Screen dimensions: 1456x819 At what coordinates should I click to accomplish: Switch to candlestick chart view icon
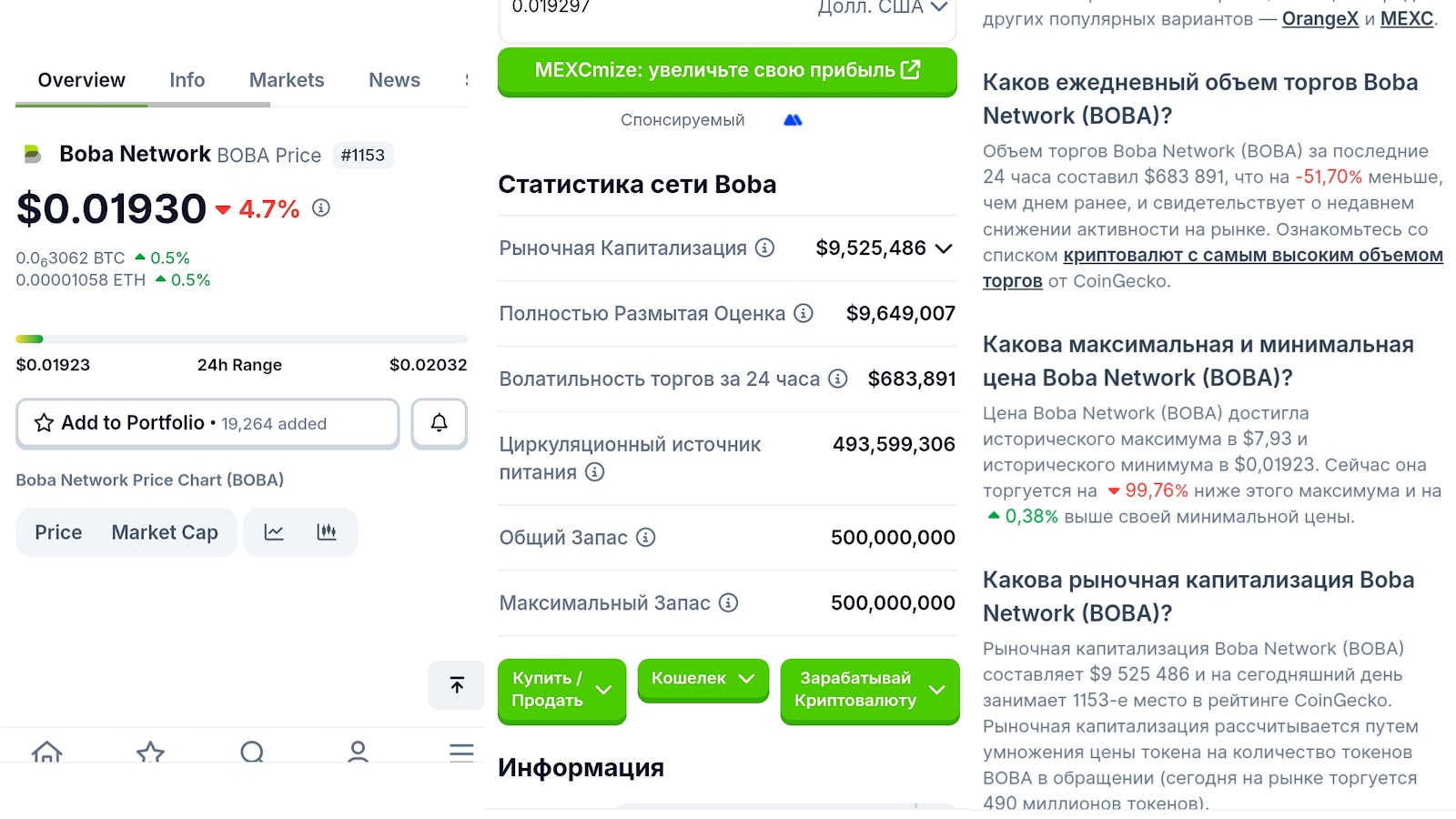327,532
